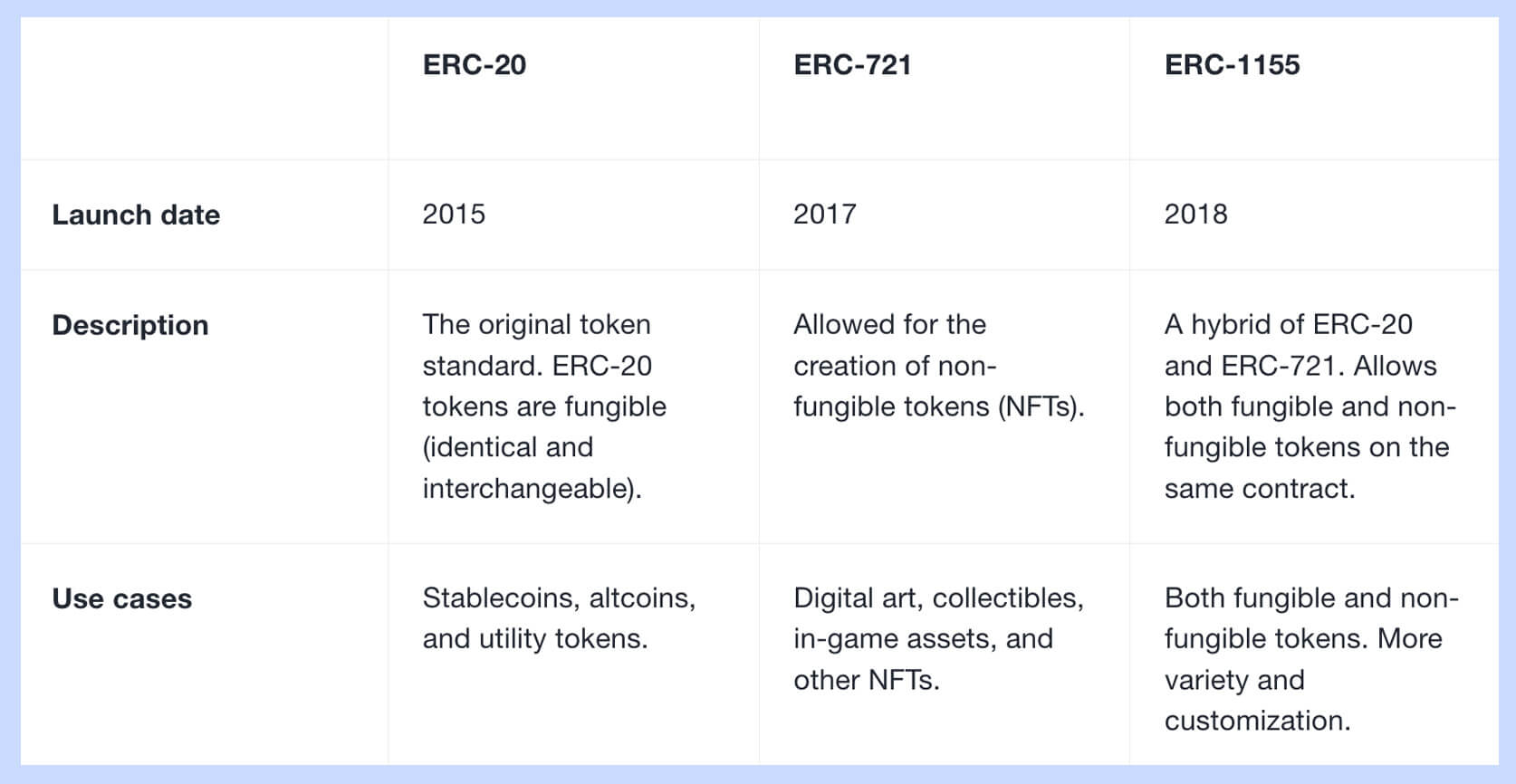Click the 'A hybrid of ERC-20' description
Viewport: 1516px width, 784px height.
pos(1288,324)
